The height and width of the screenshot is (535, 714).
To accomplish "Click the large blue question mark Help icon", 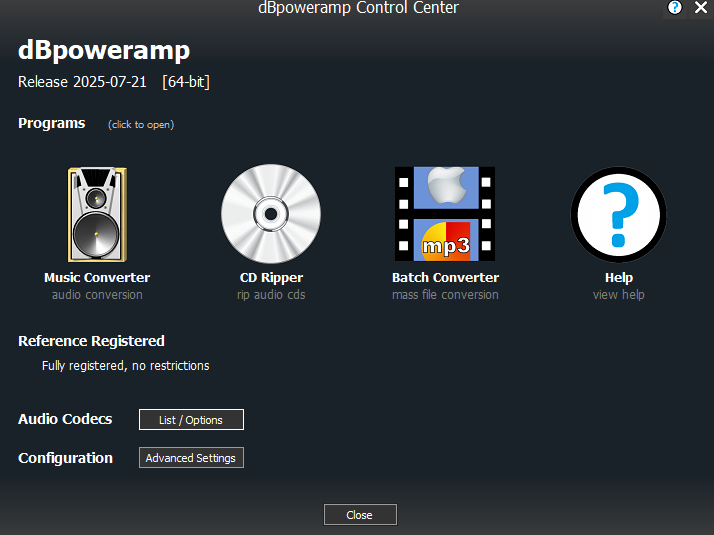I will [x=618, y=214].
